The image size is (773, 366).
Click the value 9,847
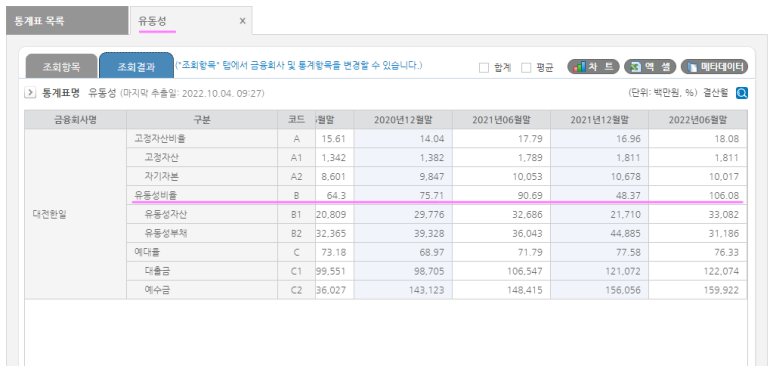click(432, 177)
